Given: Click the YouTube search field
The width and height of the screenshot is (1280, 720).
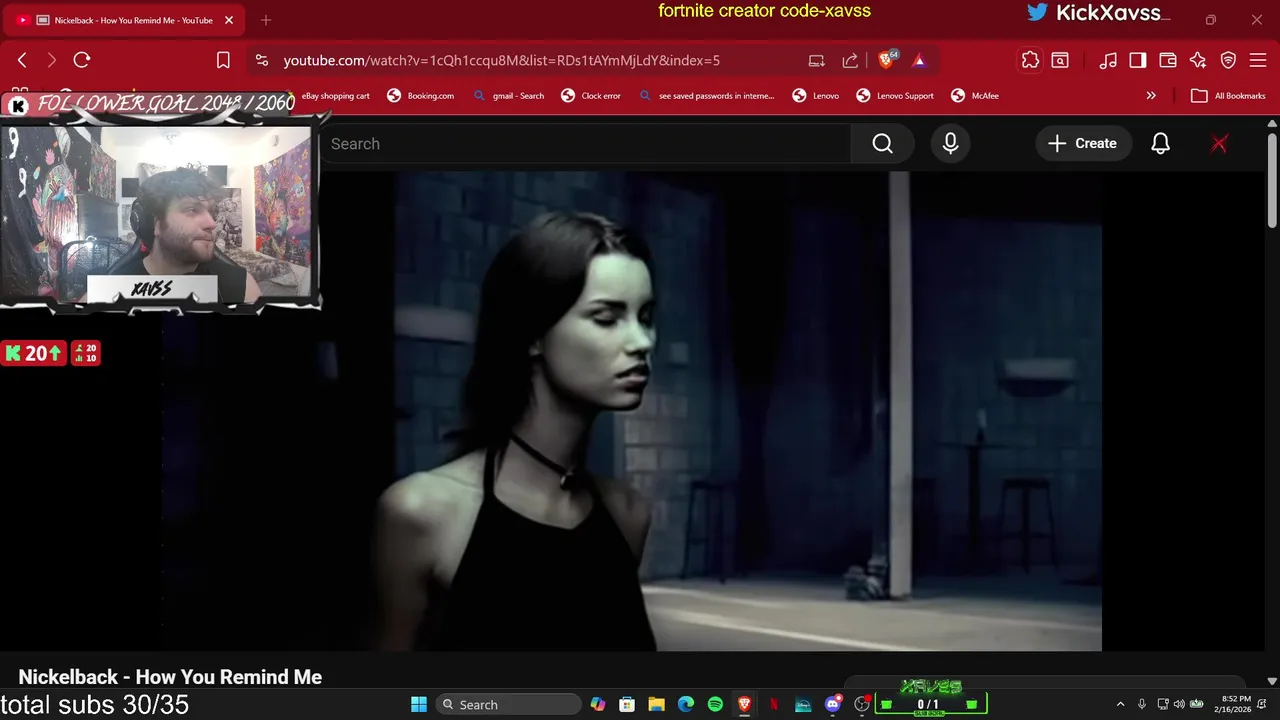Looking at the screenshot, I should (x=585, y=144).
